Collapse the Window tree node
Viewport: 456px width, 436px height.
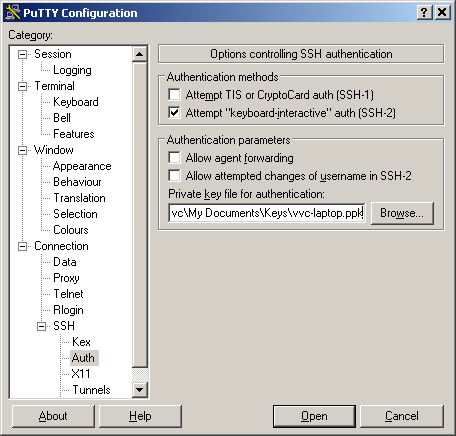[x=22, y=150]
